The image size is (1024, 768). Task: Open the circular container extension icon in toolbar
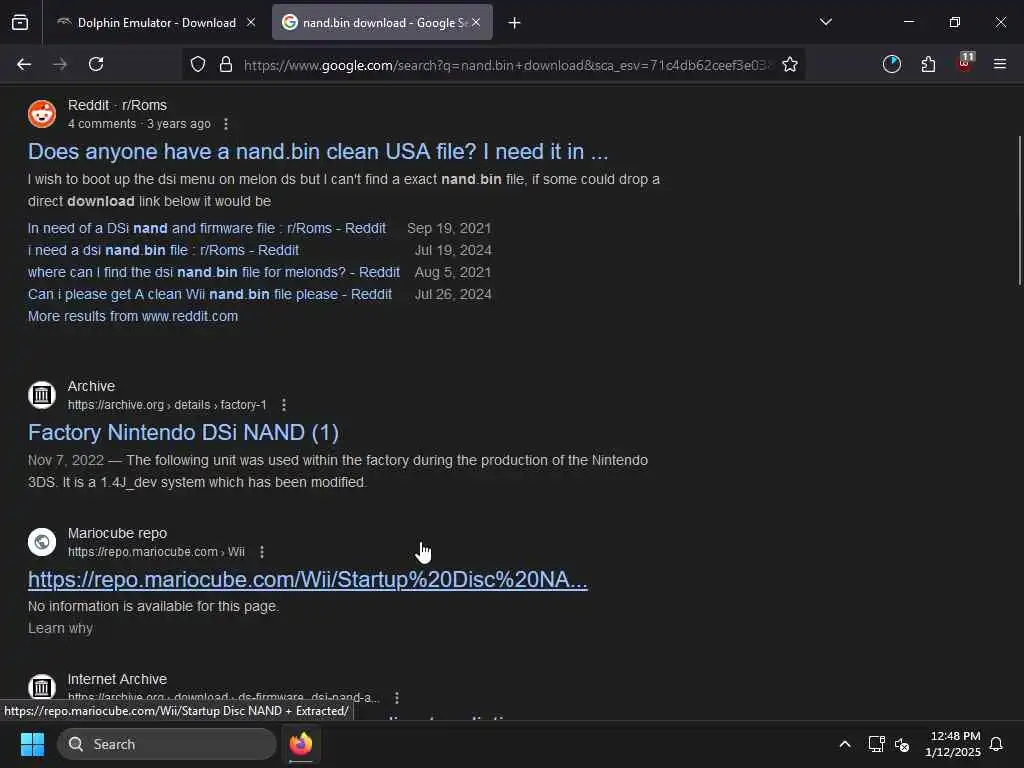point(891,64)
